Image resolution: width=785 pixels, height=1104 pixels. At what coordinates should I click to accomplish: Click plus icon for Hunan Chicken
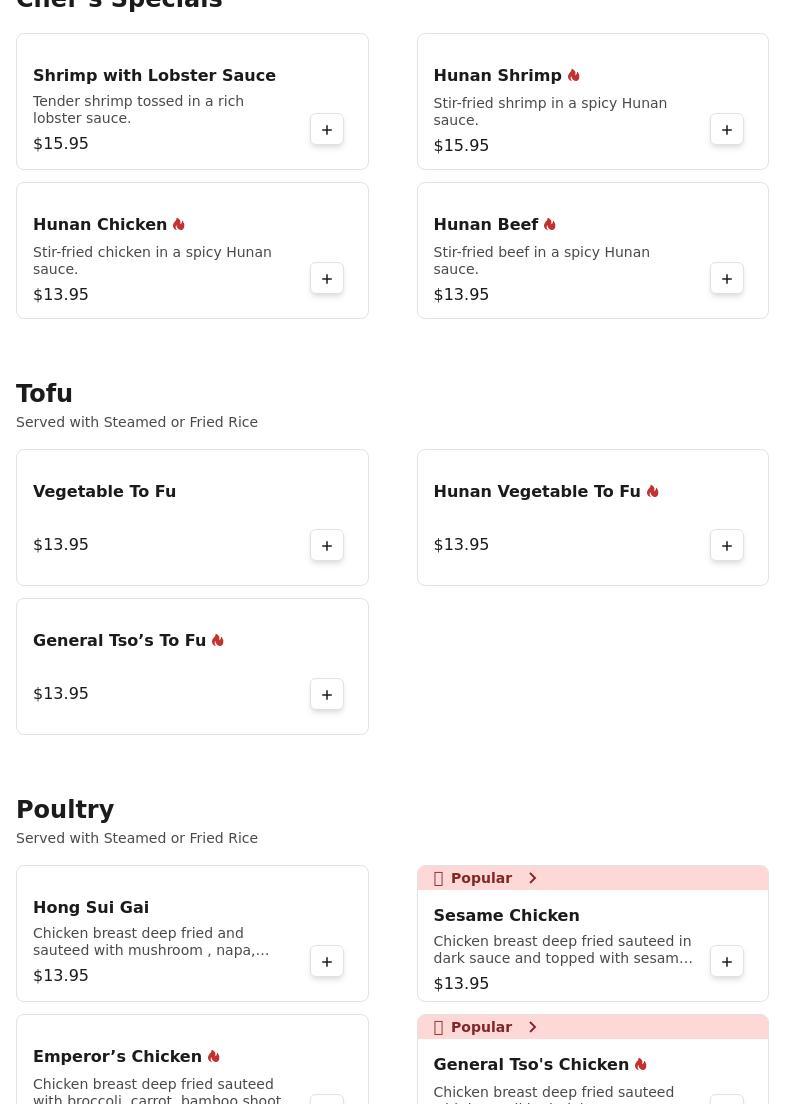tap(327, 279)
